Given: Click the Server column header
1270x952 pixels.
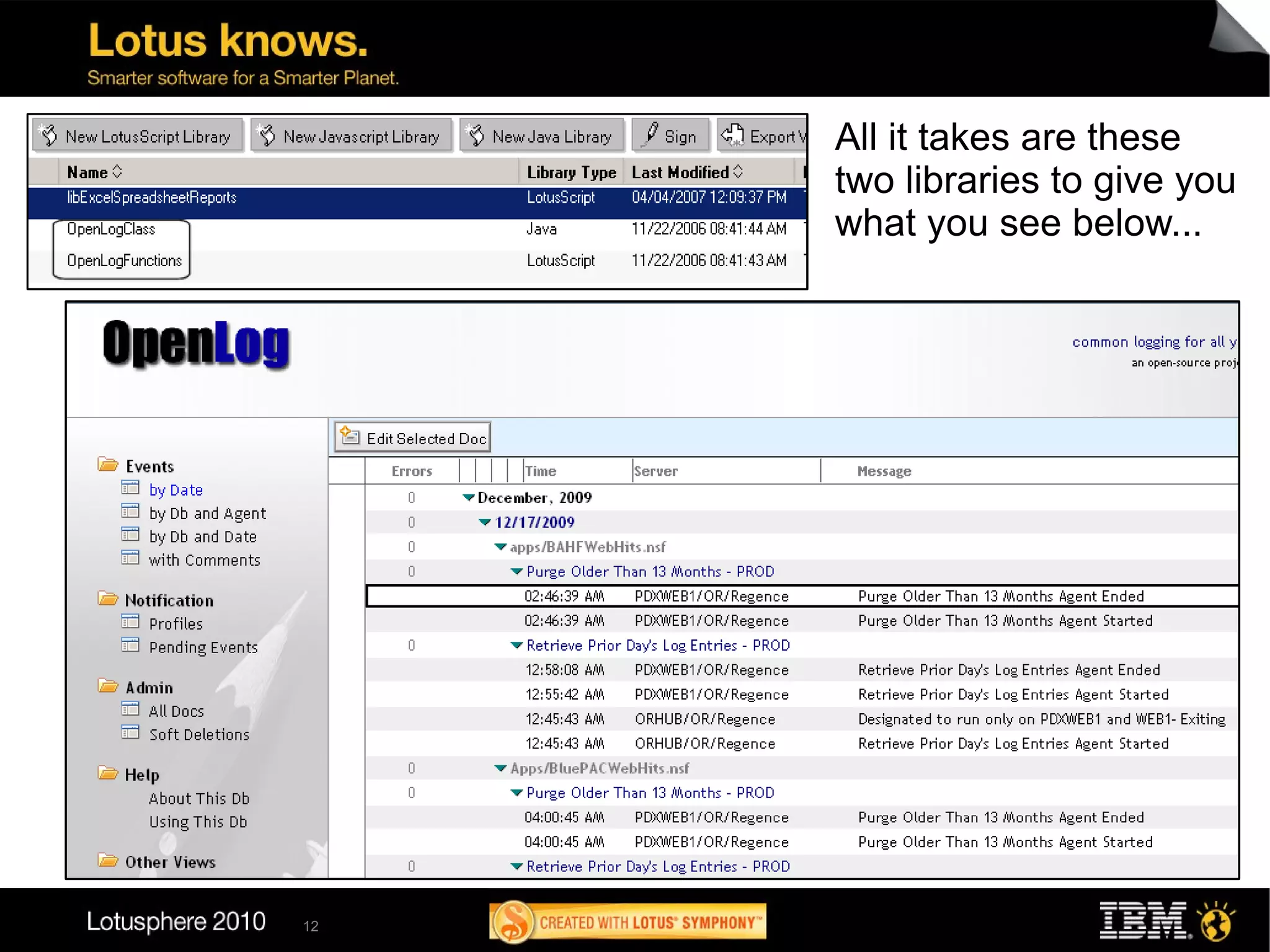Looking at the screenshot, I should click(x=726, y=471).
